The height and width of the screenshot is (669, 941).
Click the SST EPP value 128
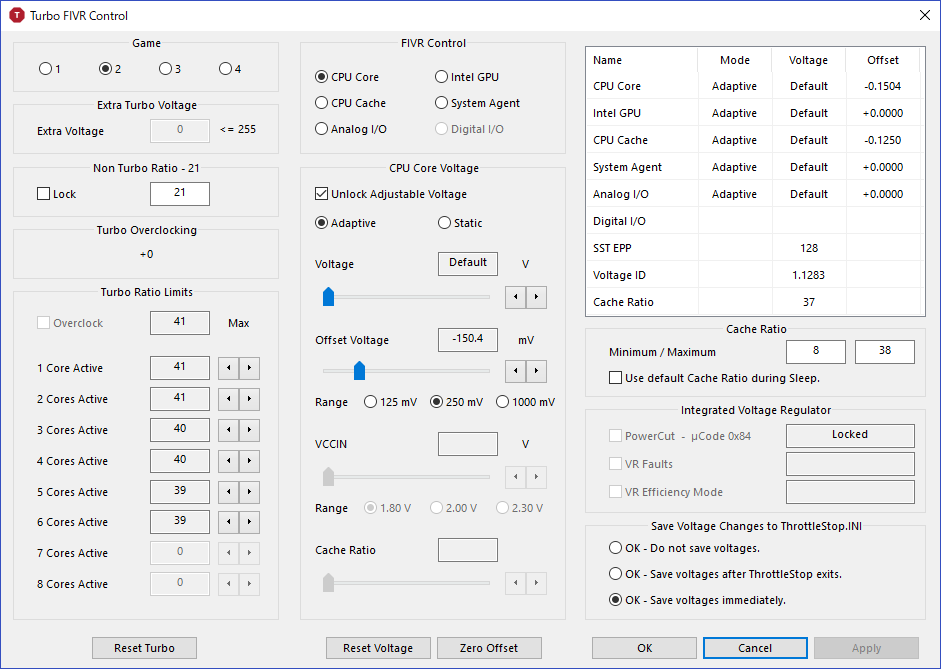point(808,248)
